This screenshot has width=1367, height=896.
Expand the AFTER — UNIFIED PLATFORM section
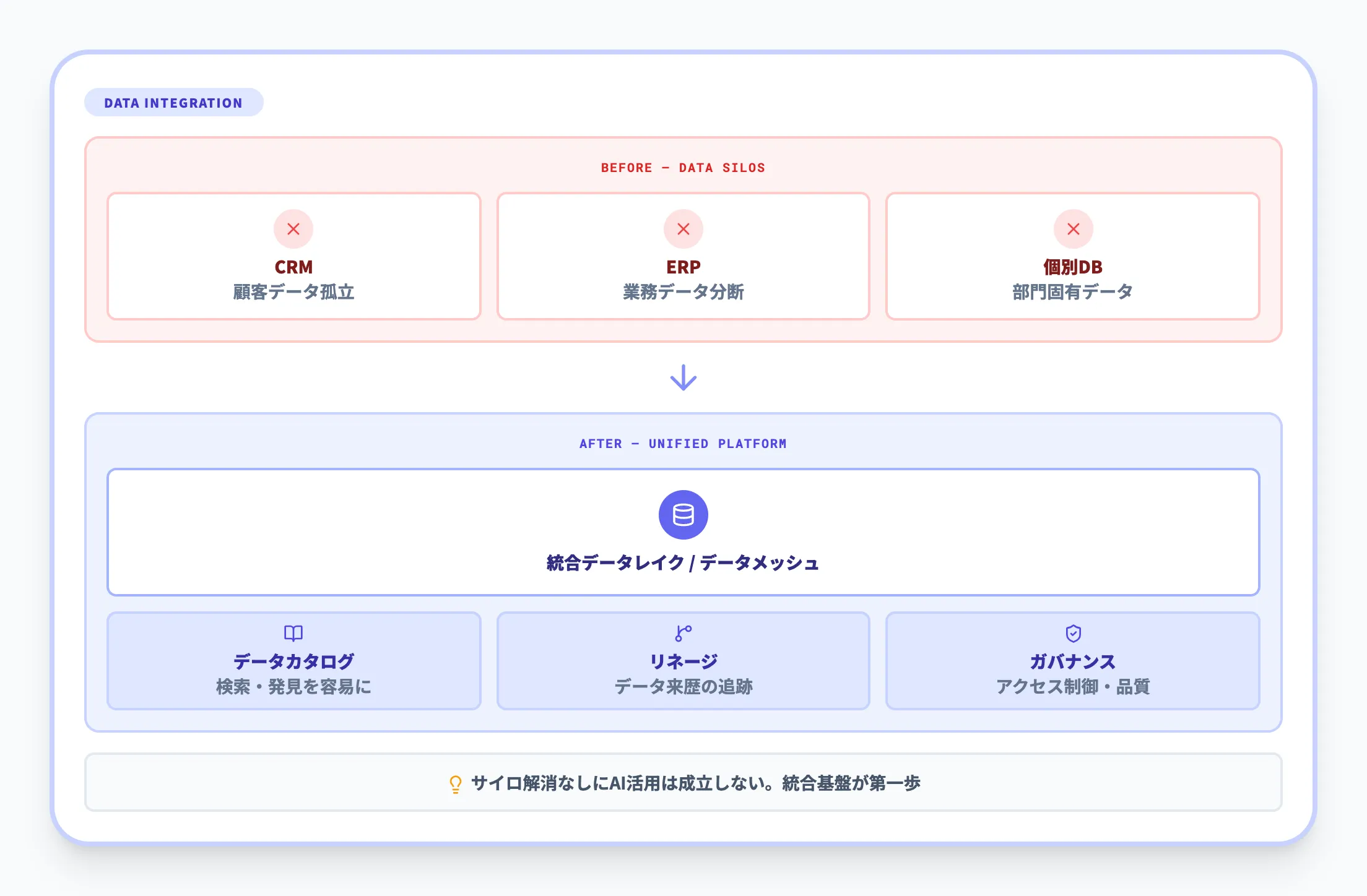(683, 443)
